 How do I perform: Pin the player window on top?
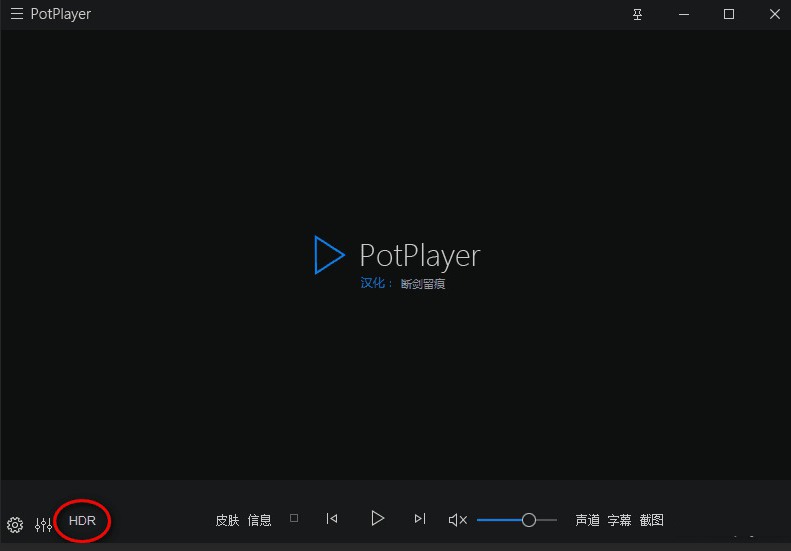click(x=638, y=15)
